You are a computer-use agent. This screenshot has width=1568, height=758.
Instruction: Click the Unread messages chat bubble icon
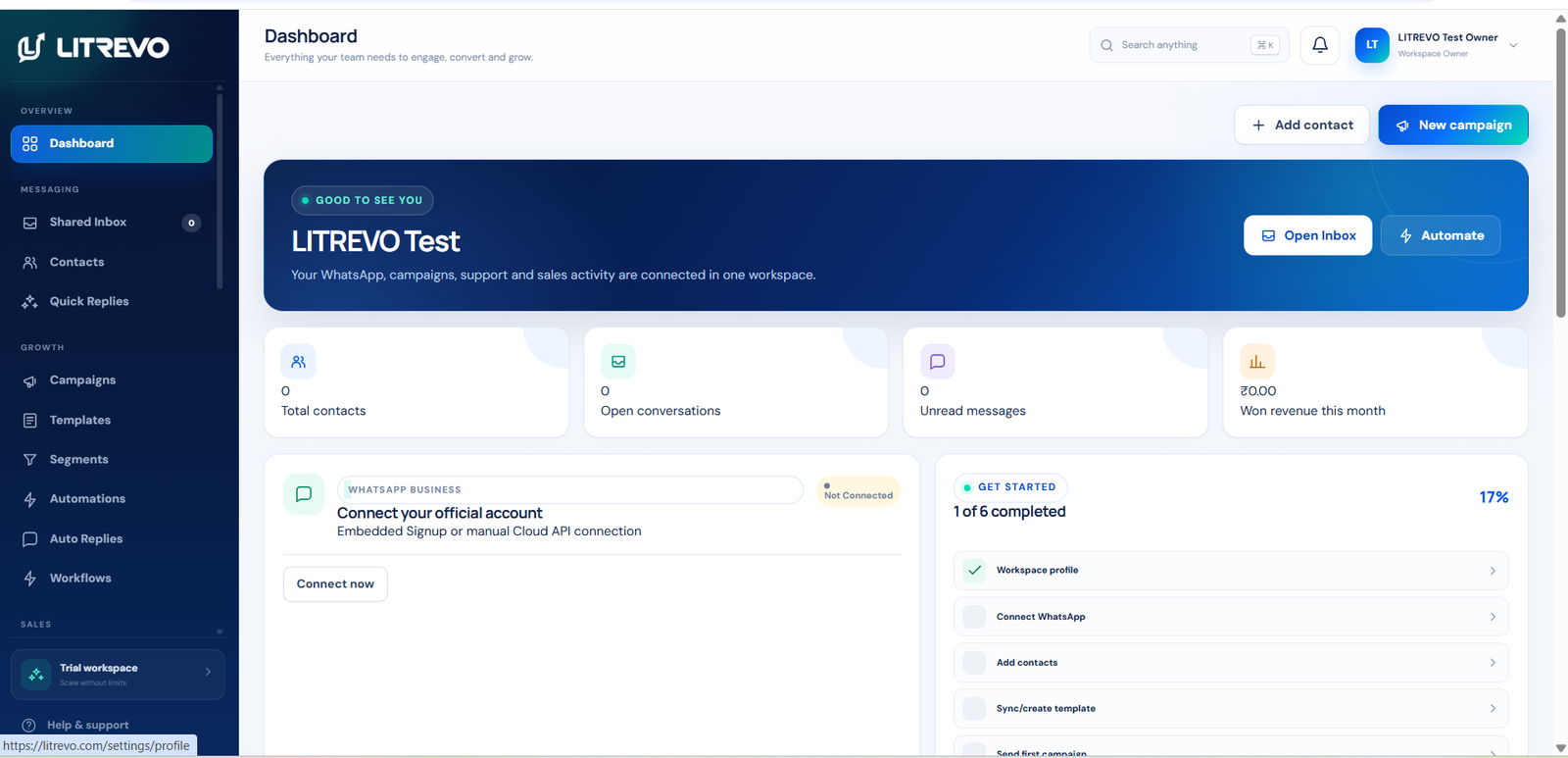[x=938, y=362]
